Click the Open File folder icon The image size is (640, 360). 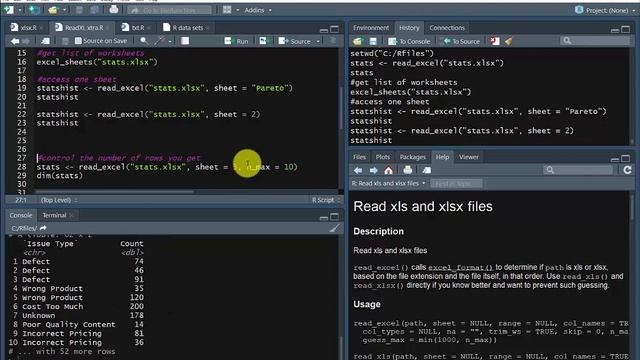pos(53,10)
